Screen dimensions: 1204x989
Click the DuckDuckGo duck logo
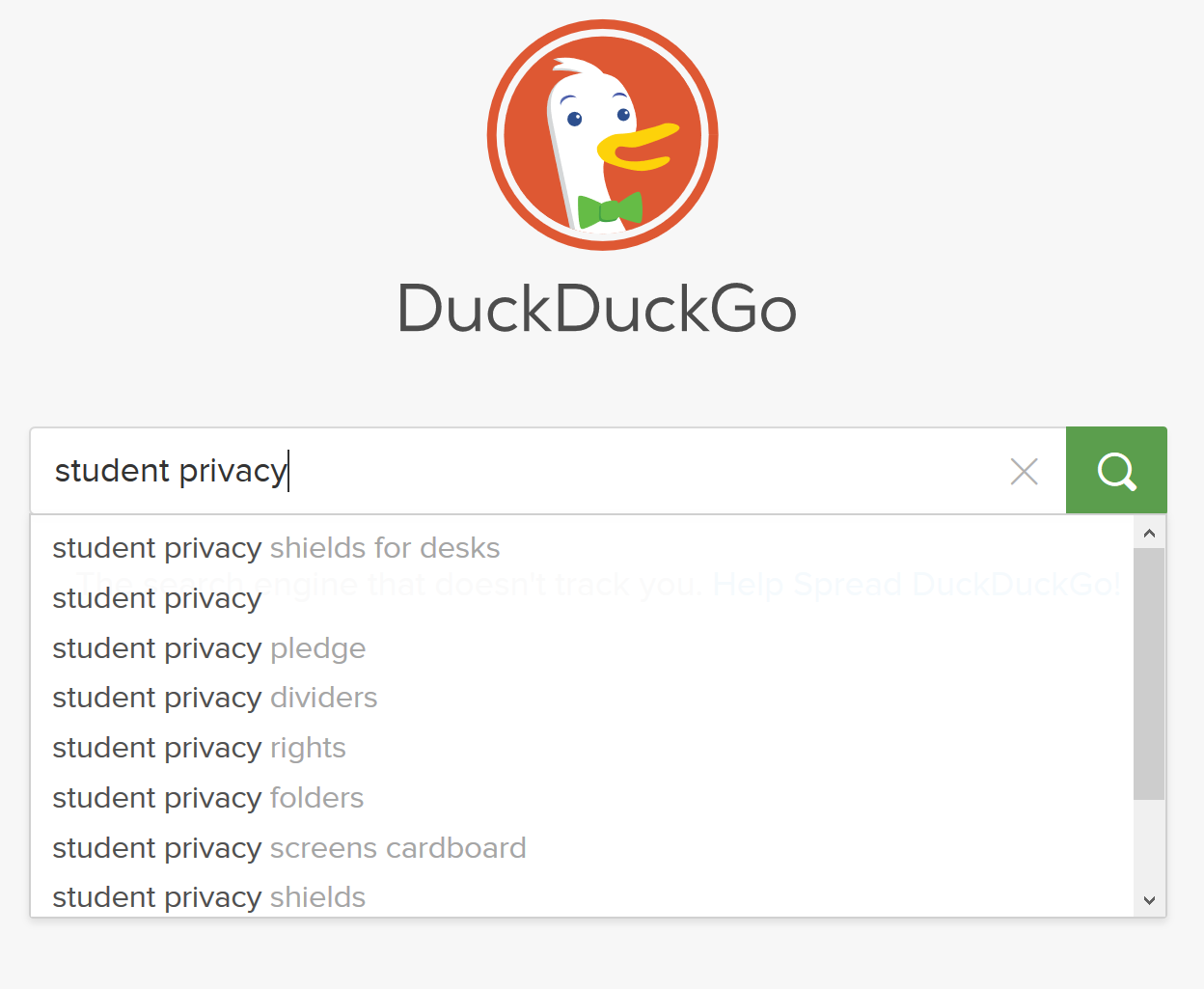(x=602, y=135)
